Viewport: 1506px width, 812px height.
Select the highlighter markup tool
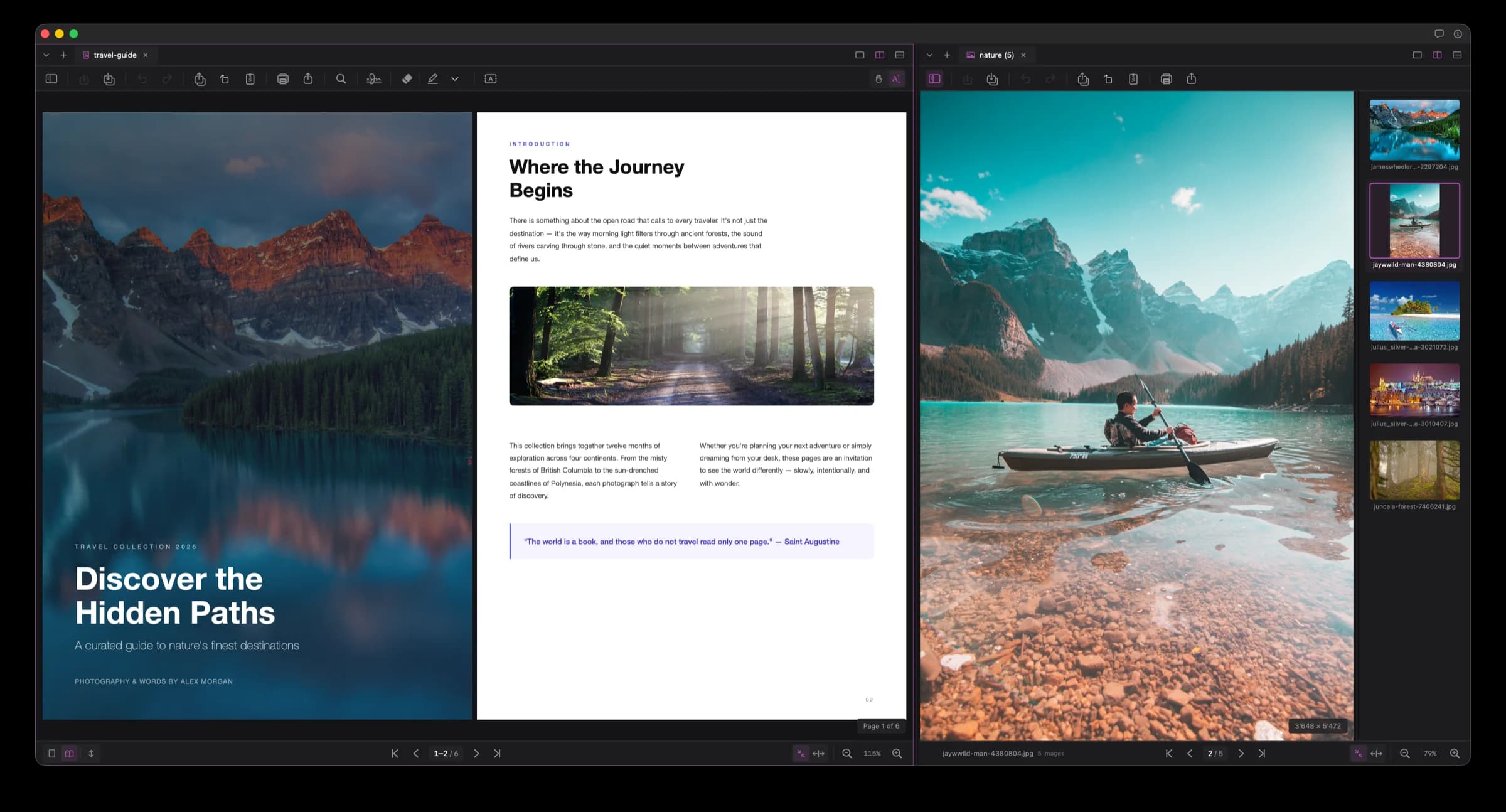click(433, 78)
